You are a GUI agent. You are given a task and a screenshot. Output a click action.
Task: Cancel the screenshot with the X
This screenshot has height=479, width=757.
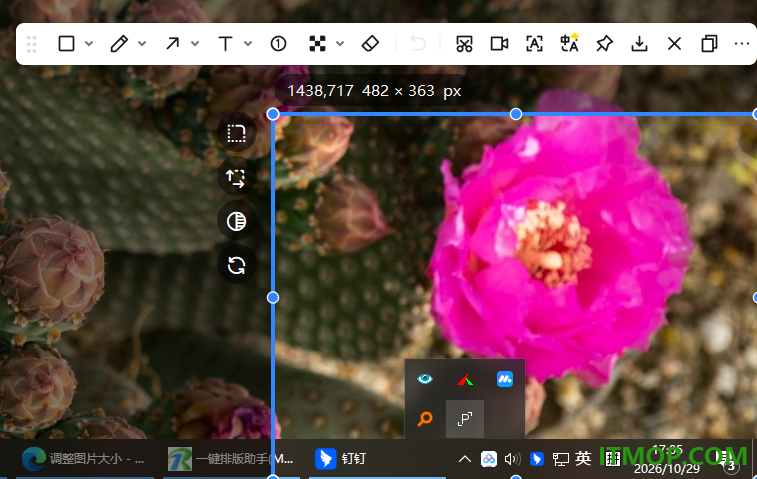674,44
